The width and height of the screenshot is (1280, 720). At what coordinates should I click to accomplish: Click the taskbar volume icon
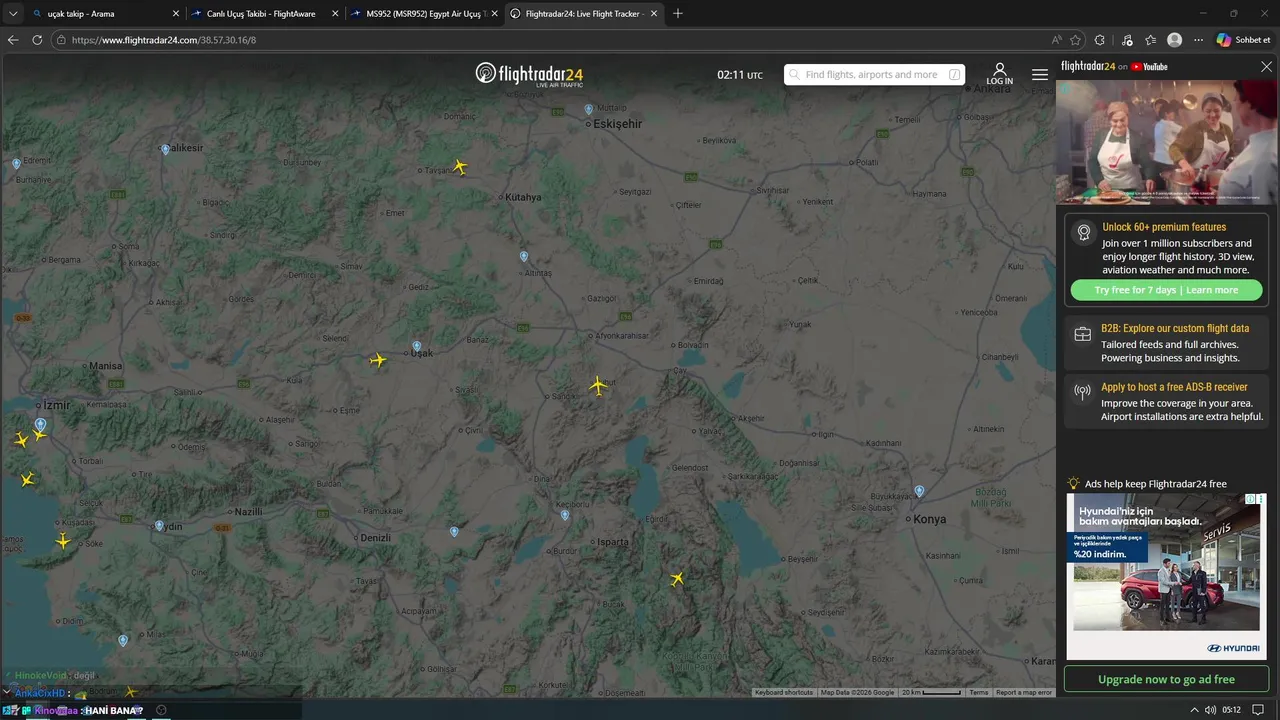point(1210,710)
